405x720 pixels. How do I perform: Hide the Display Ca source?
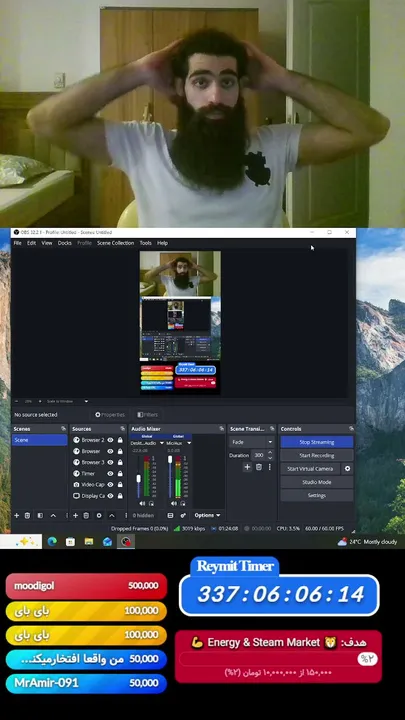pos(110,496)
